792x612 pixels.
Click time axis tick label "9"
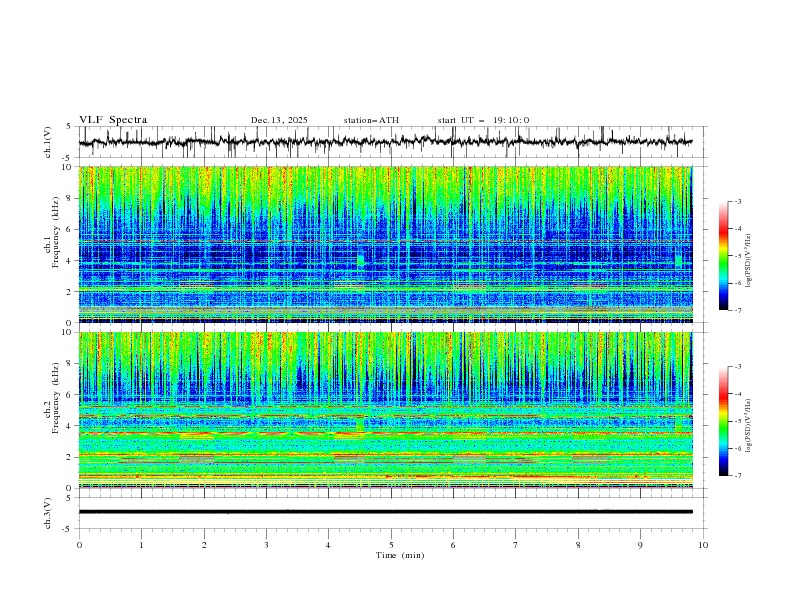click(640, 545)
